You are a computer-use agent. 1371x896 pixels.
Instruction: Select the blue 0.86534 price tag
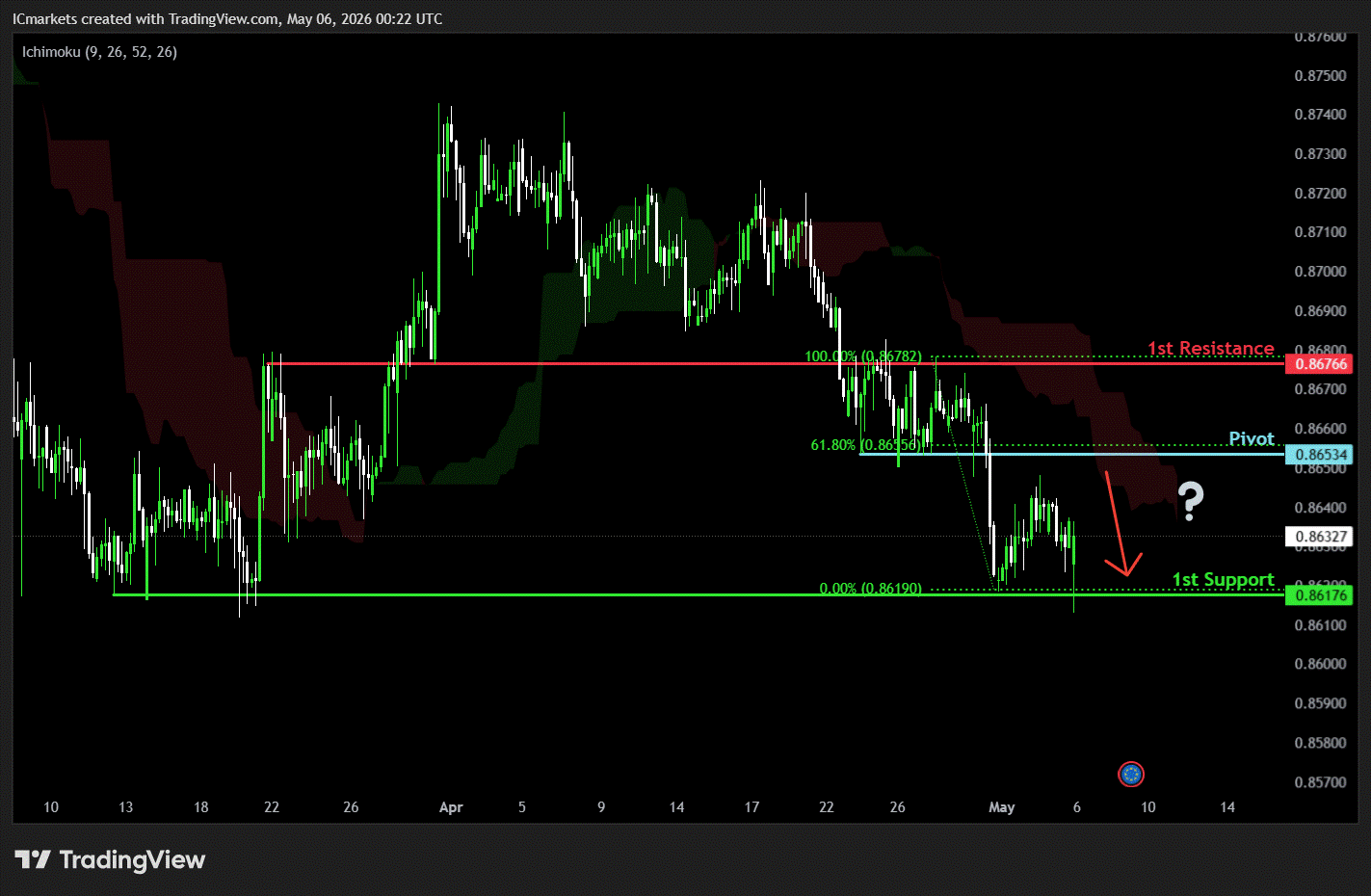pyautogui.click(x=1319, y=455)
